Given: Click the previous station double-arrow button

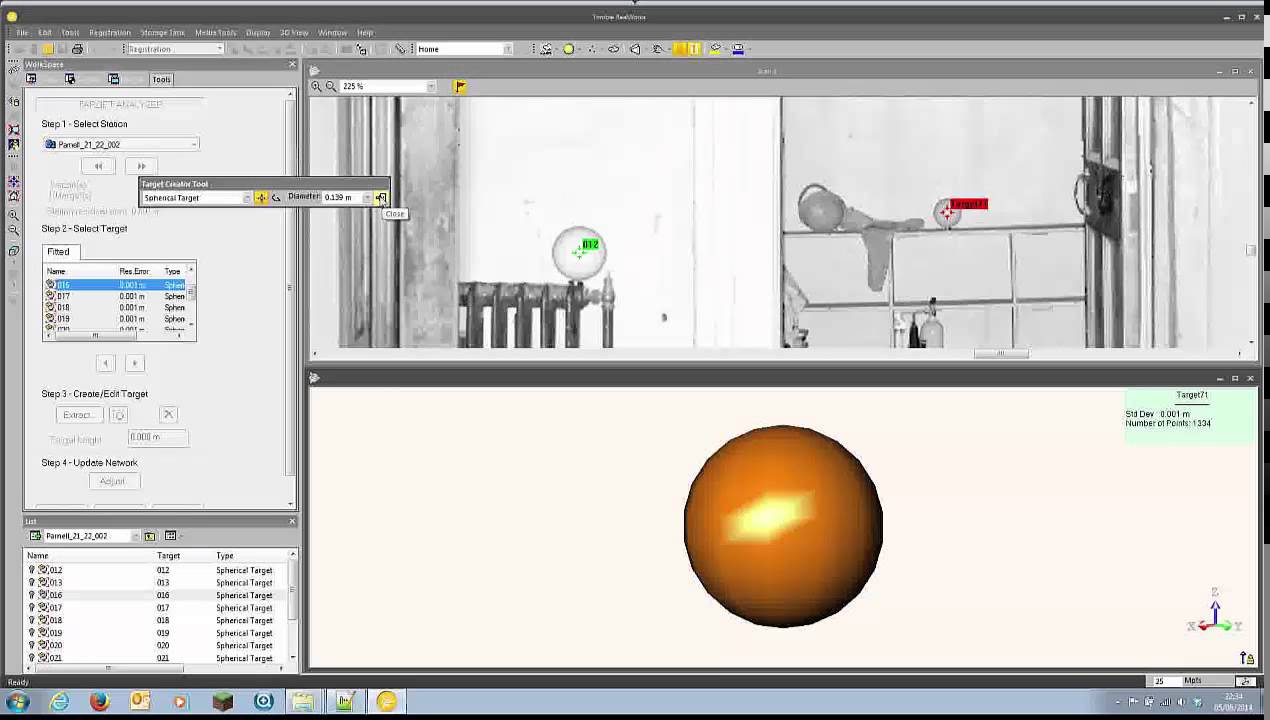Looking at the screenshot, I should [98, 166].
